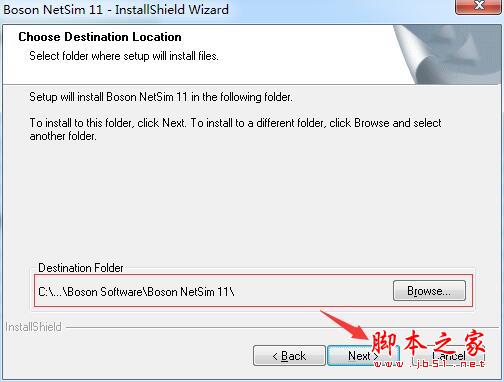Click the red Chinese watermark logo
504x382 pixels.
click(428, 343)
